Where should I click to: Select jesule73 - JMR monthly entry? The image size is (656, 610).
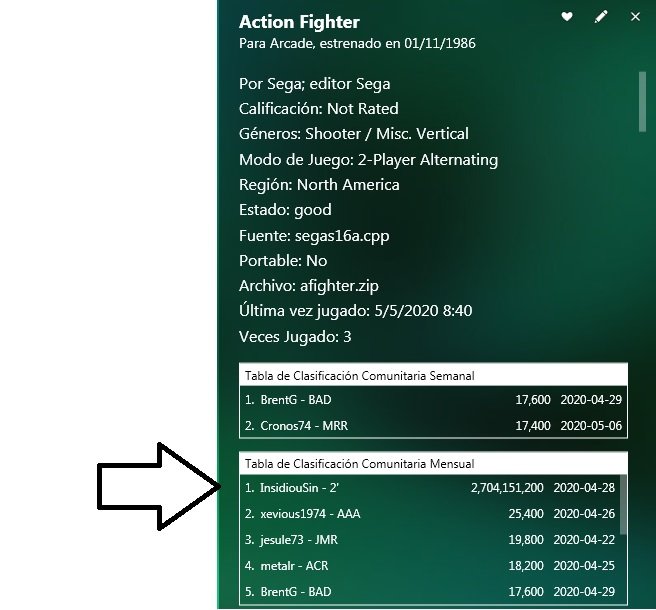[x=430, y=540]
